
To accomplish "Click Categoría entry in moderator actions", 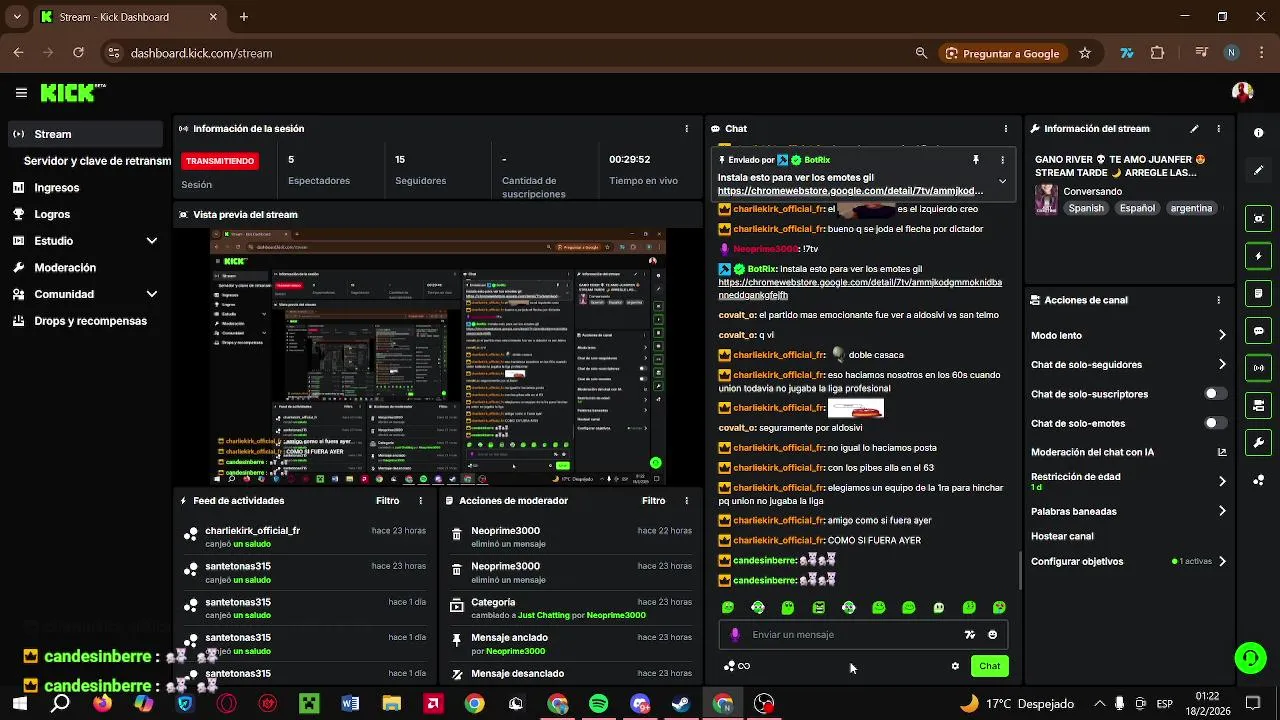I will 570,608.
